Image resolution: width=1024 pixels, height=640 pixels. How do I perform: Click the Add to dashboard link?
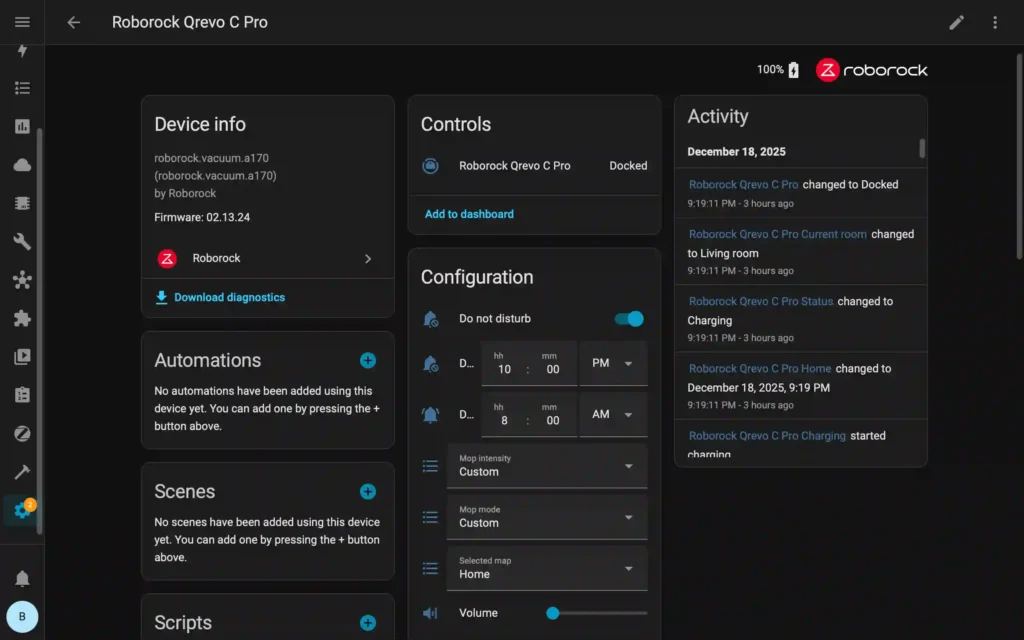[x=467, y=213]
